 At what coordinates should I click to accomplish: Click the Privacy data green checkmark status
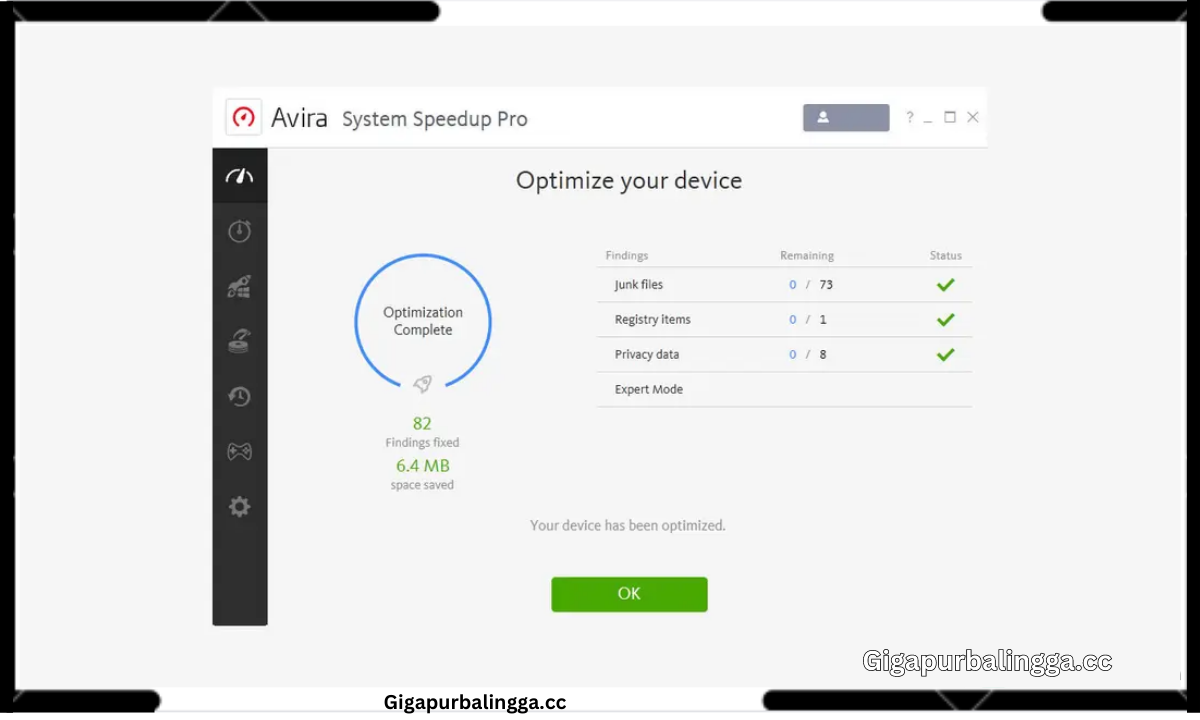945,355
